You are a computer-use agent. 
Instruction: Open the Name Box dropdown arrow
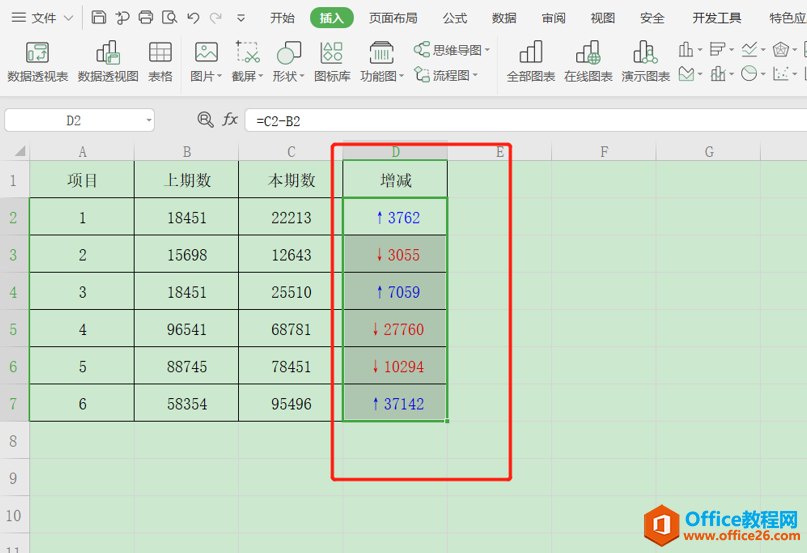coord(149,120)
